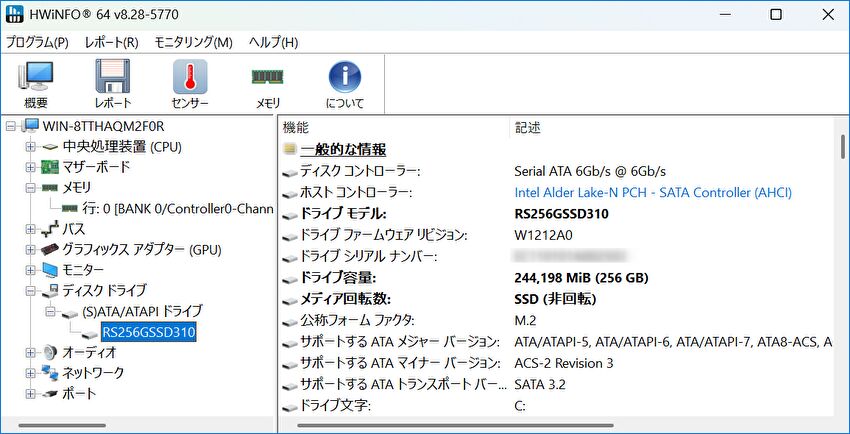Open the について info icon
This screenshot has width=850, height=434.
[345, 76]
